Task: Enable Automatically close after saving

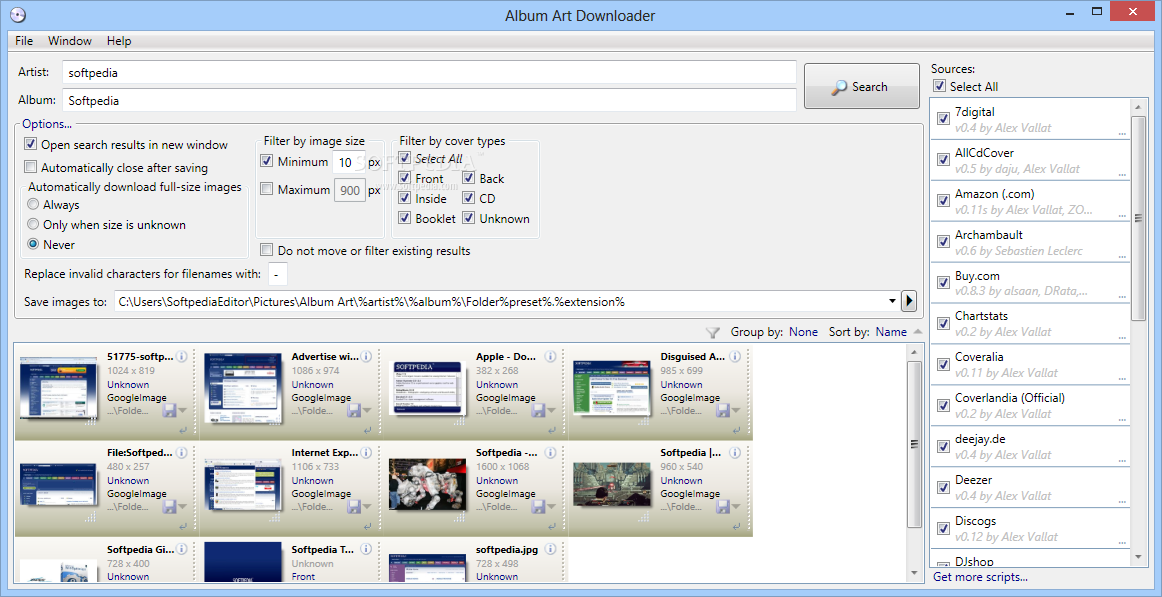Action: (x=30, y=167)
